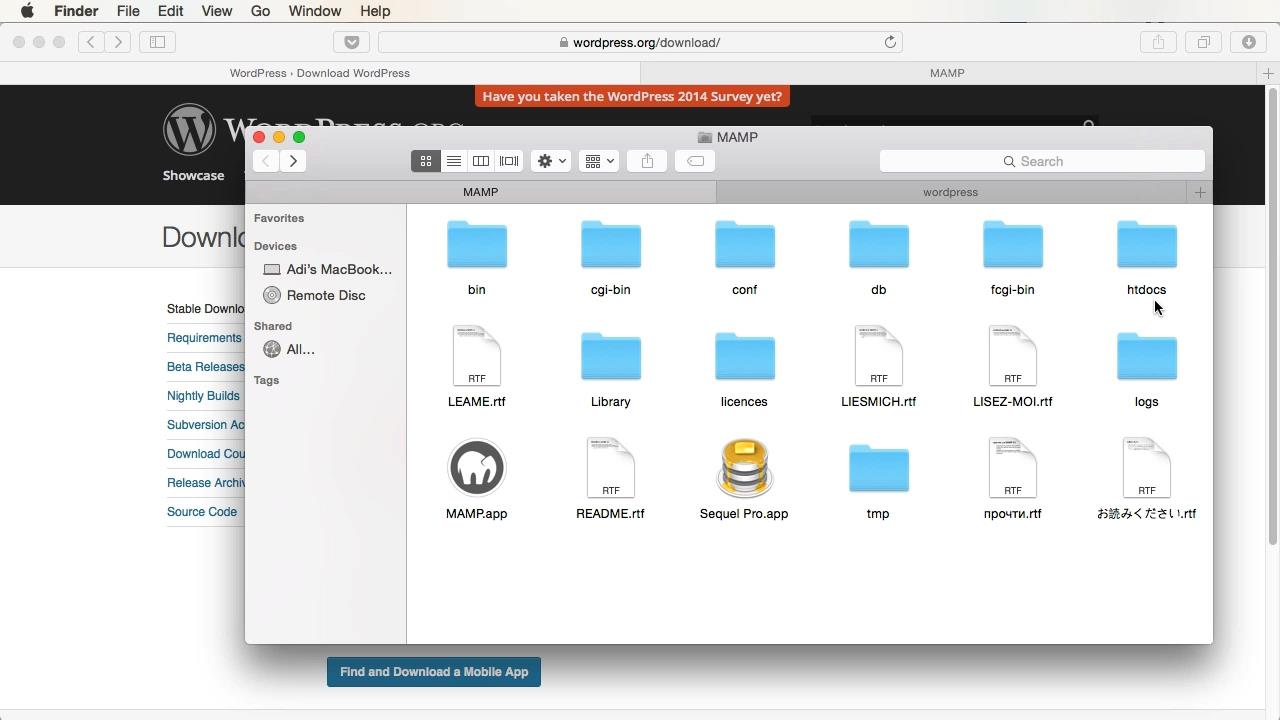Click the Finder Edit Tags button
Image resolution: width=1280 pixels, height=720 pixels.
coord(695,161)
